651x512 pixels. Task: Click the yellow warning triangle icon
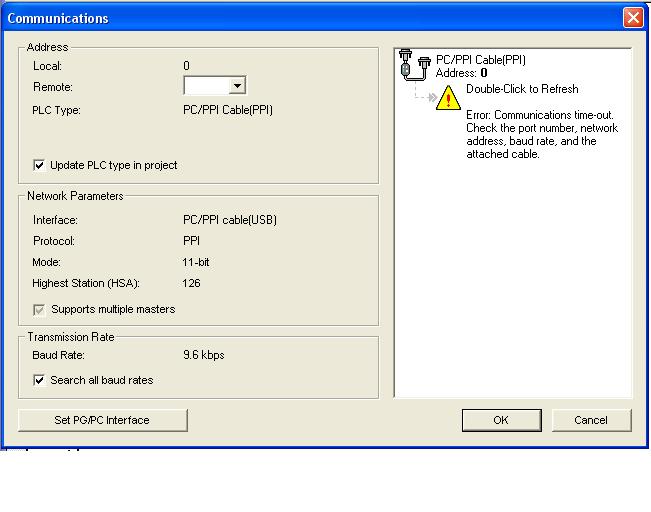click(x=447, y=99)
